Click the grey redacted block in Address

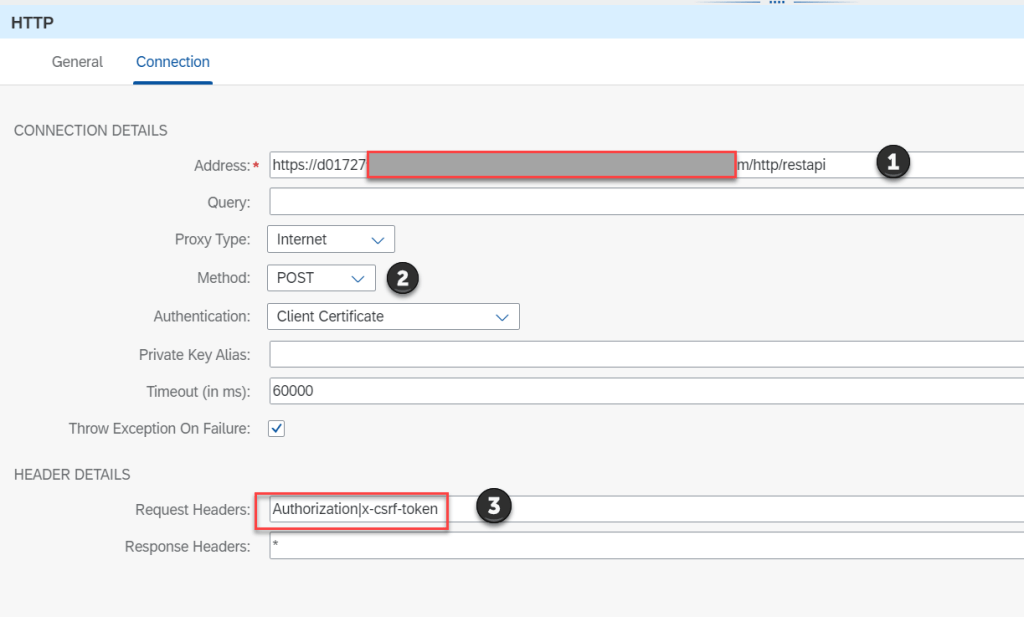click(551, 165)
